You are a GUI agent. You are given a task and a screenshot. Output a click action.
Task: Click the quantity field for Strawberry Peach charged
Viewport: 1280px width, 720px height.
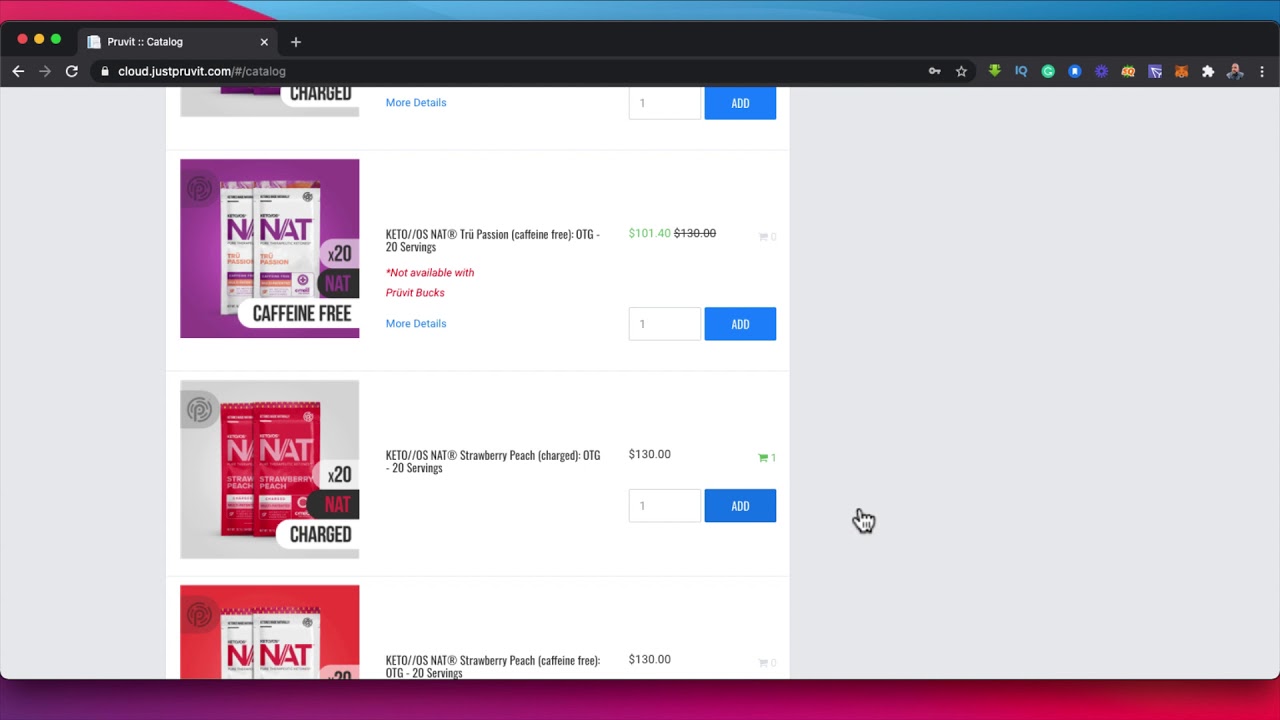point(665,506)
